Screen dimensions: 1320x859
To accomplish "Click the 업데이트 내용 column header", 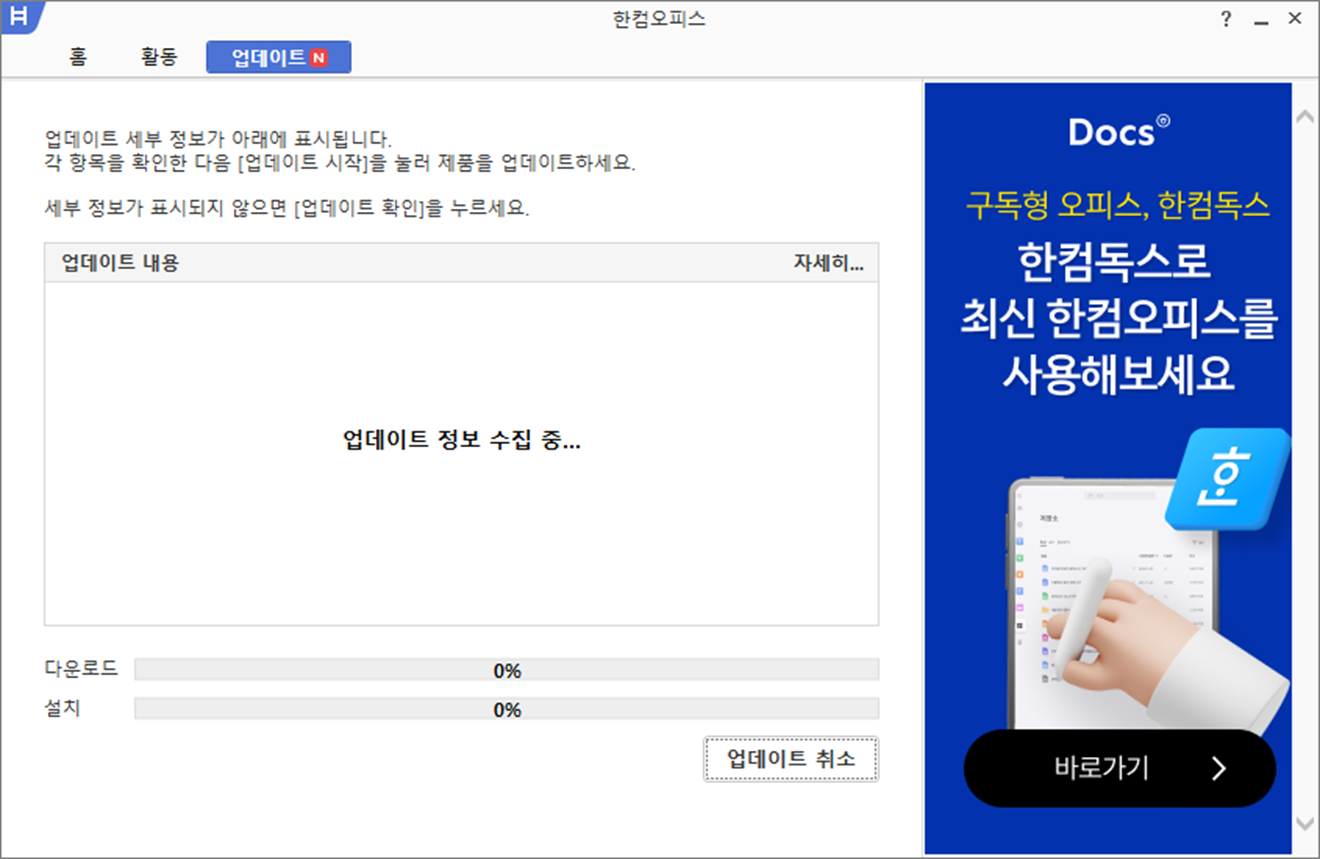I will (120, 263).
